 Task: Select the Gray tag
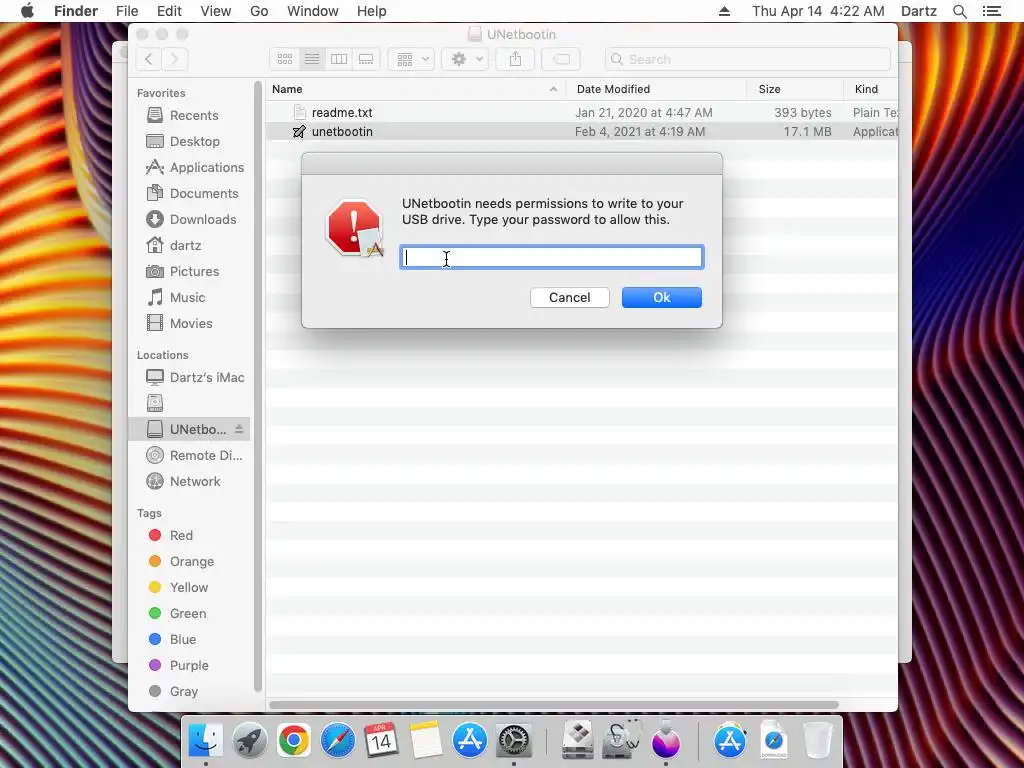point(173,692)
